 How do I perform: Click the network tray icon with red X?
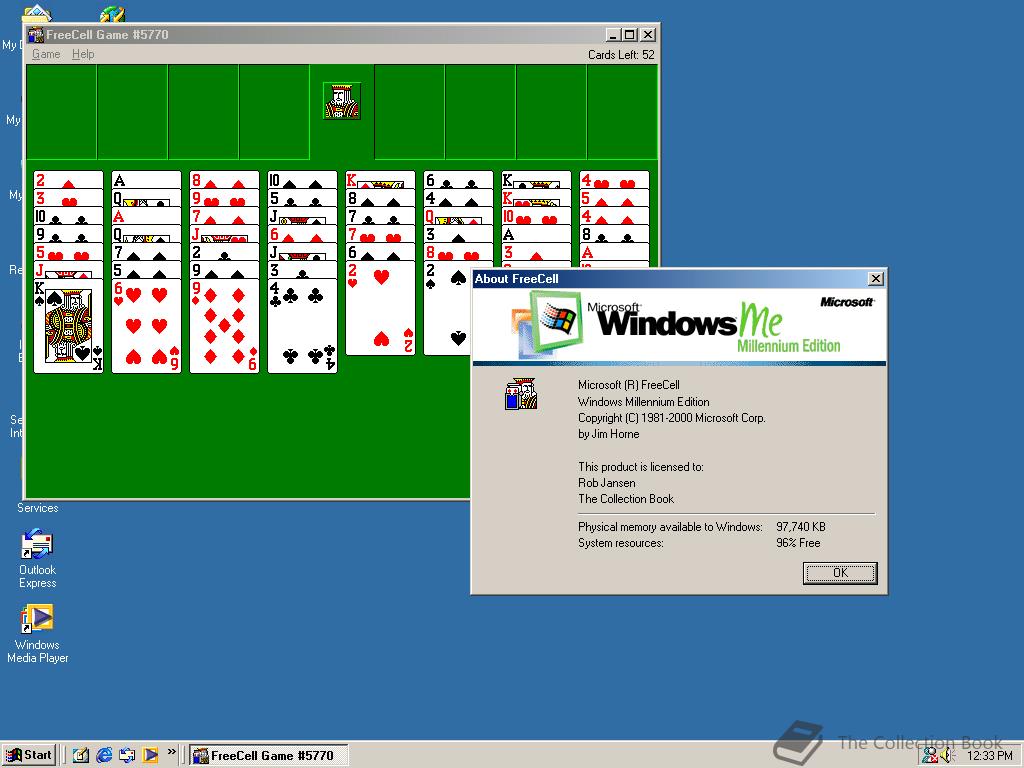coord(930,756)
